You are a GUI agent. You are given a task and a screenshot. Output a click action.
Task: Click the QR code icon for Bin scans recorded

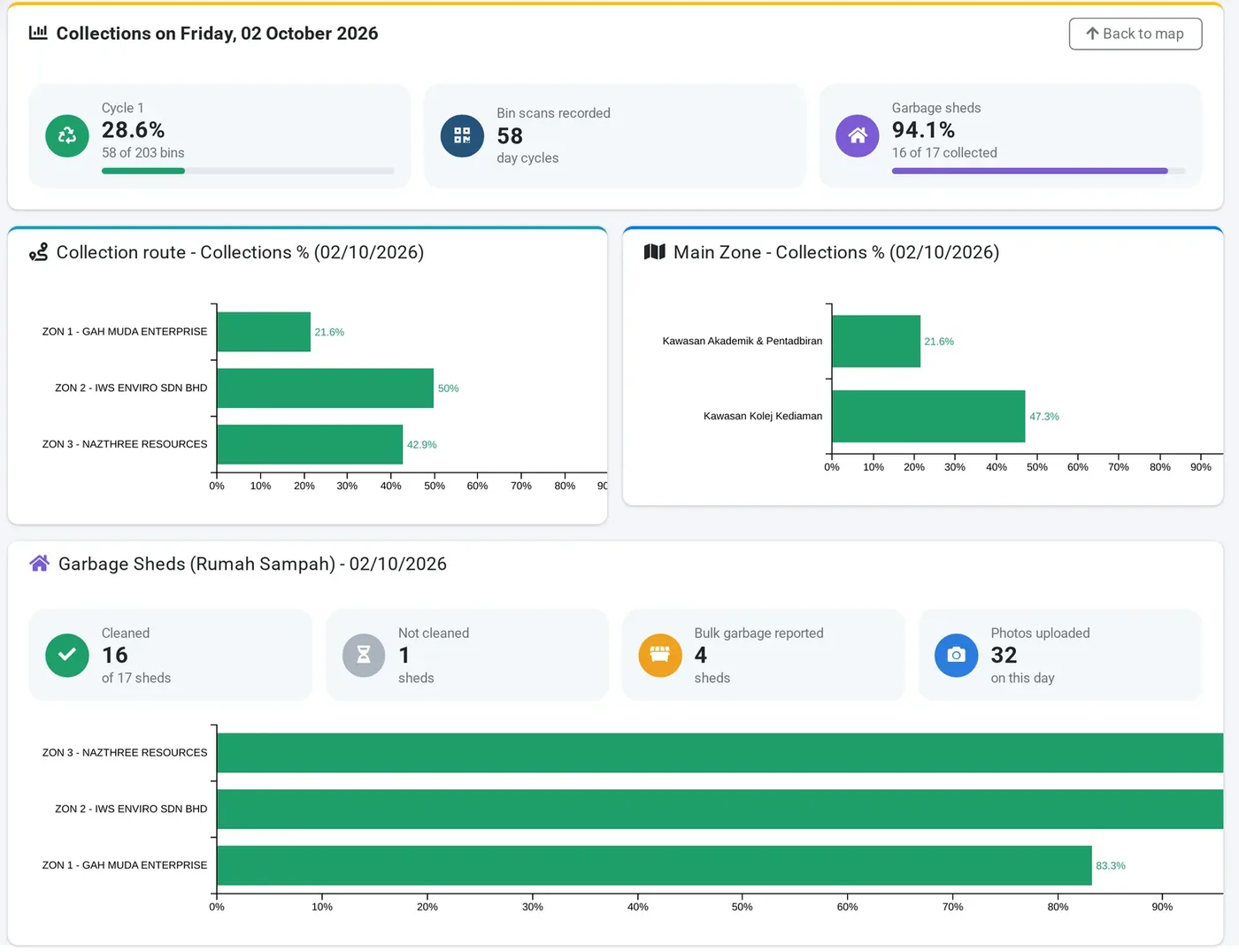(x=462, y=135)
